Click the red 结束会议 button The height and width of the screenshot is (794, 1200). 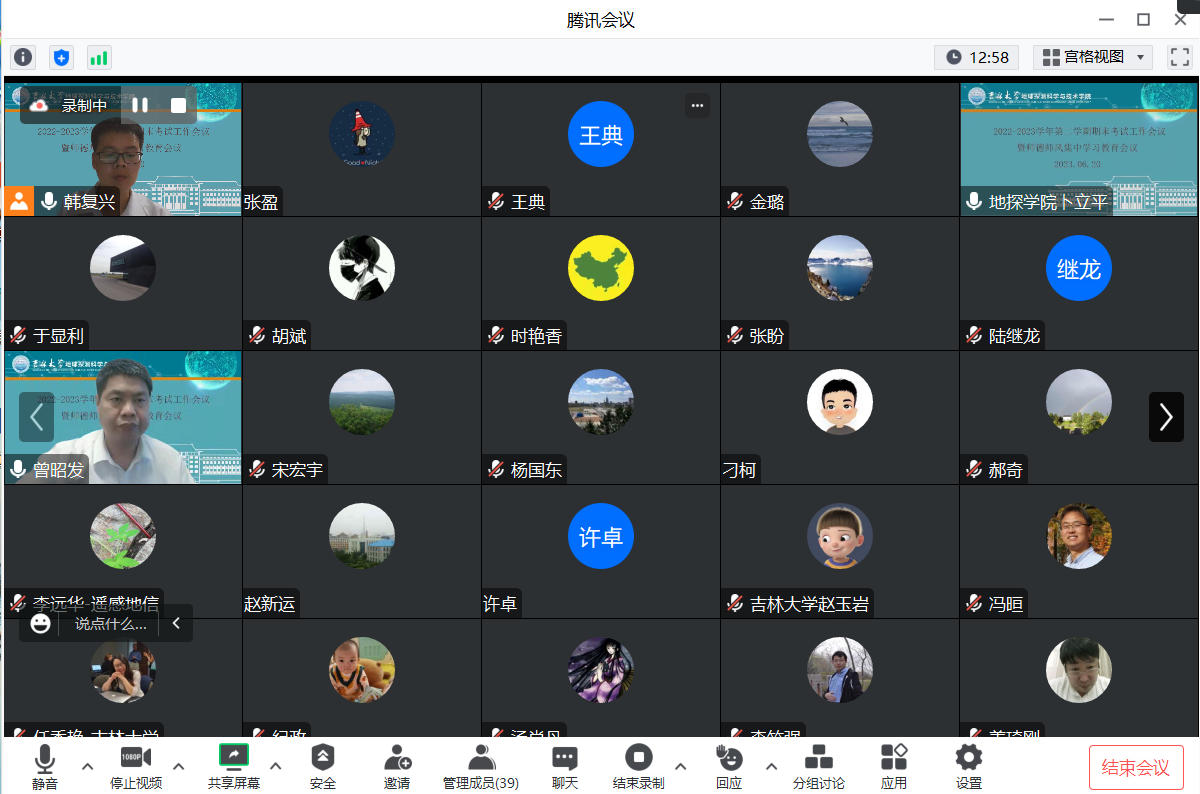(1135, 767)
